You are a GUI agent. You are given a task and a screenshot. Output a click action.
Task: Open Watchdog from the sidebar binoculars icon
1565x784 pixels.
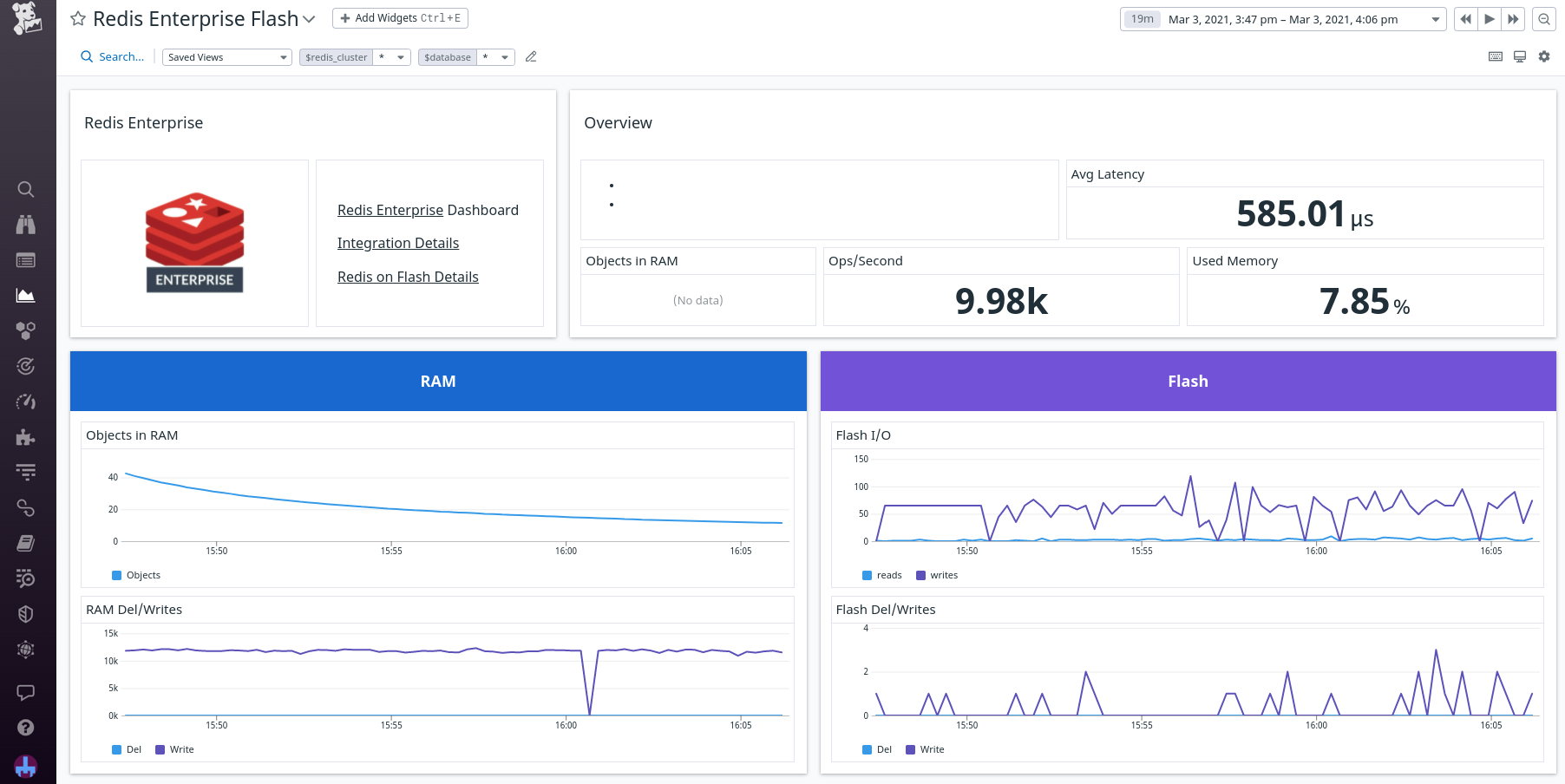tap(26, 224)
